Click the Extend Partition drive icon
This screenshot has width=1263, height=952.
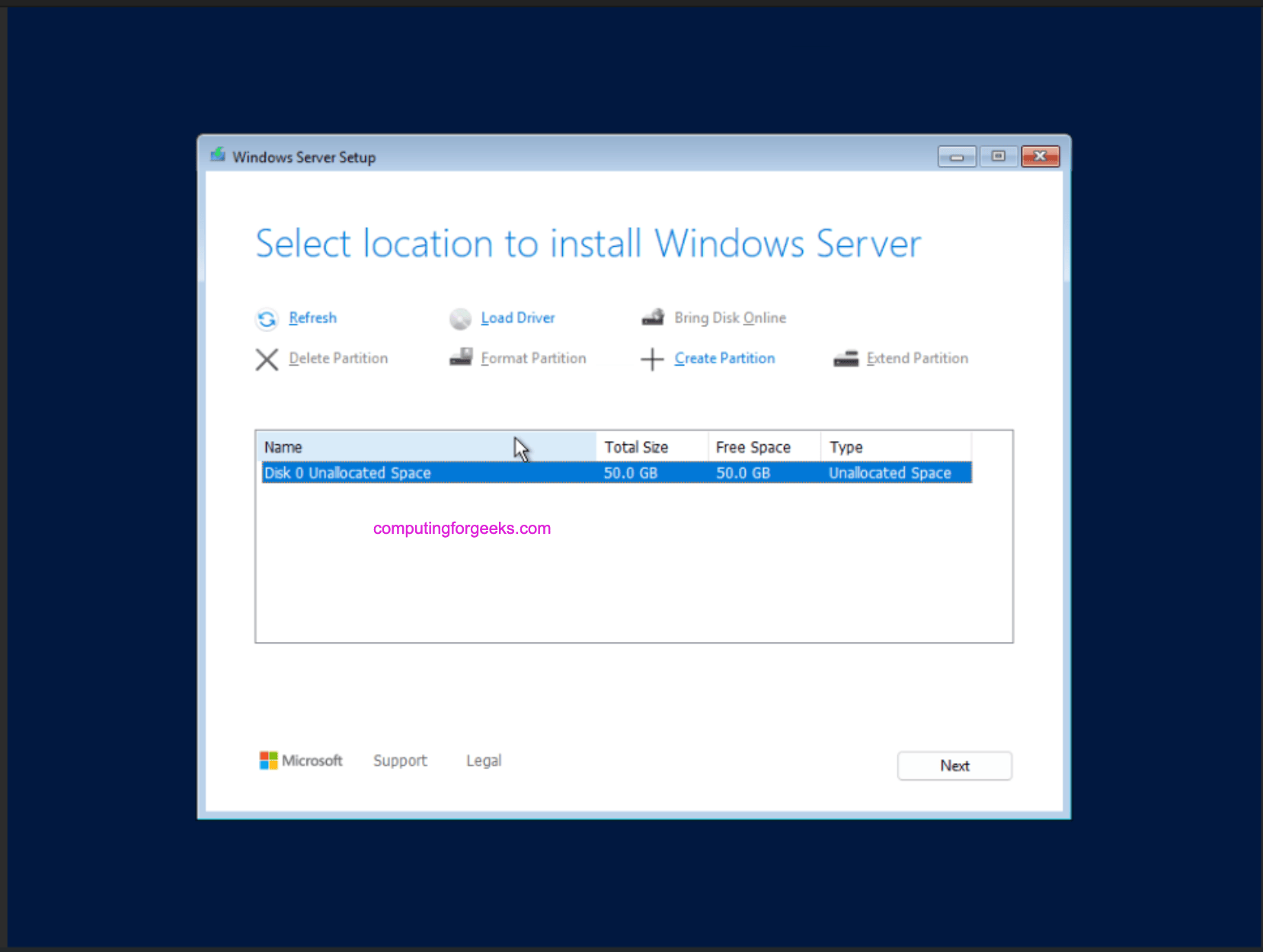846,358
